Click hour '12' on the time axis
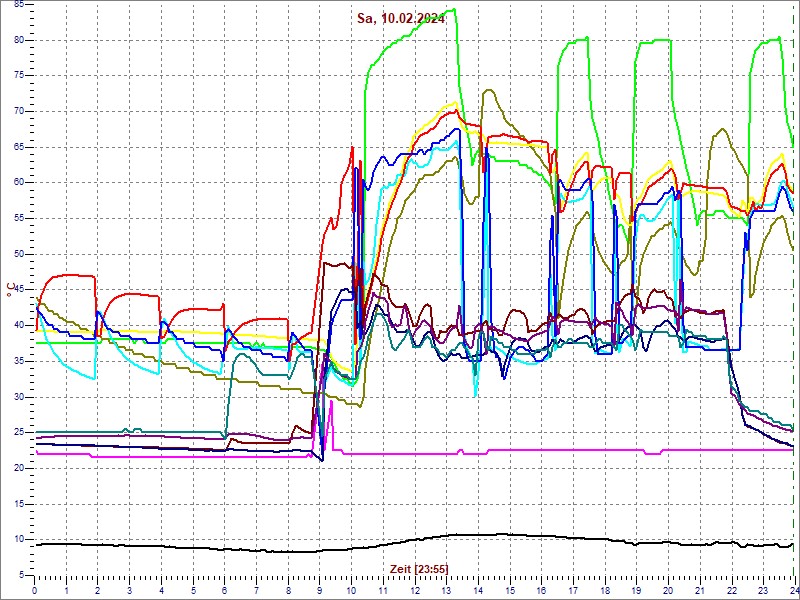800x600 pixels. click(x=415, y=590)
